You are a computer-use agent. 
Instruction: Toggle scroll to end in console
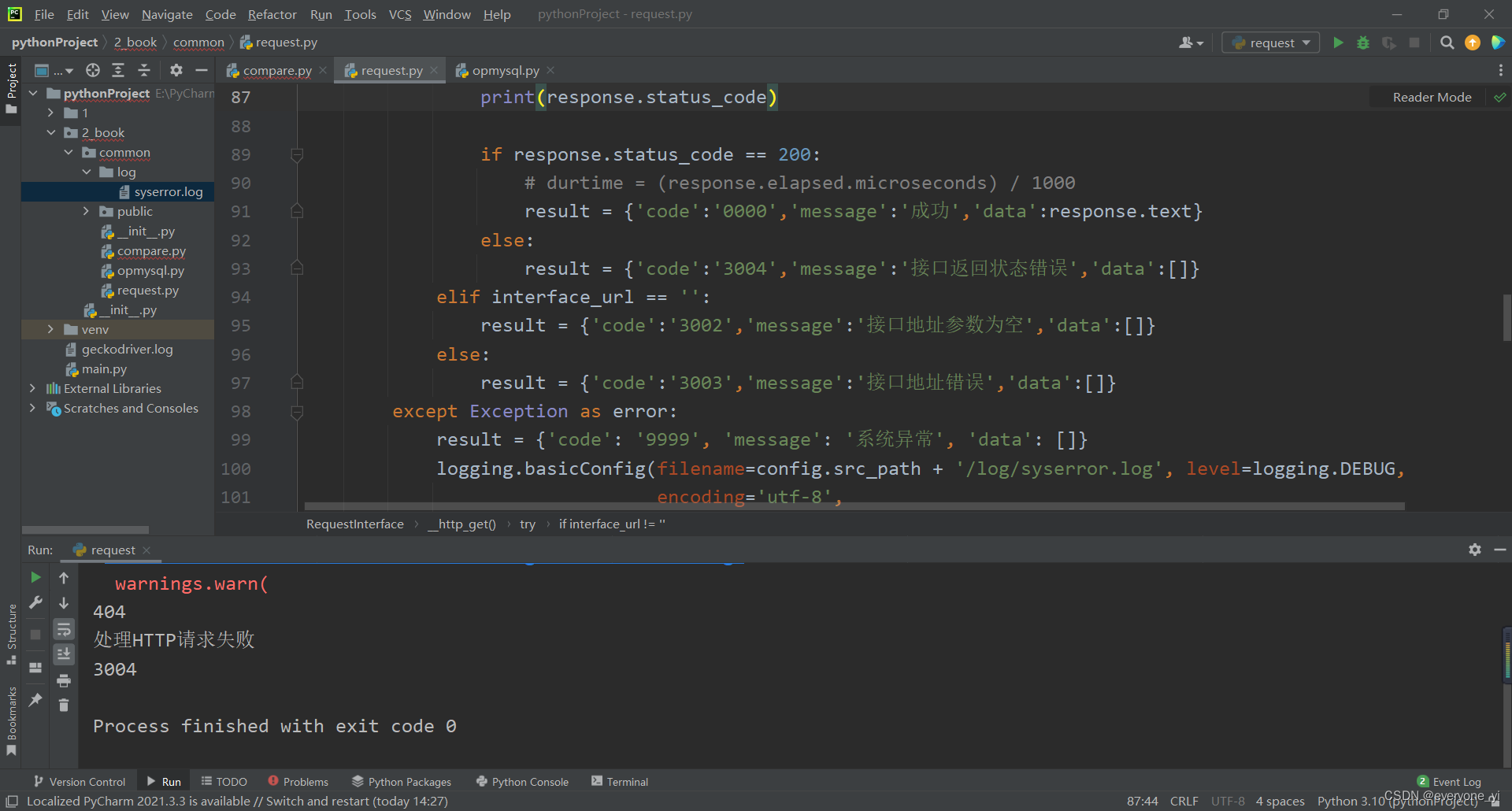[64, 654]
